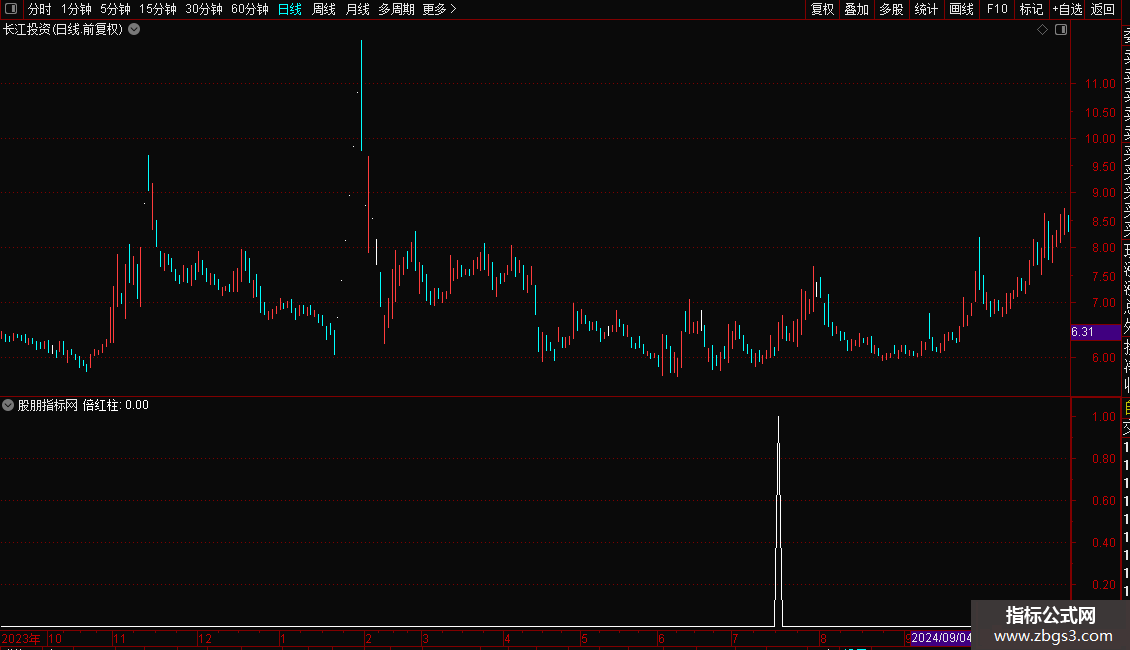Switch to 分时 time-sharing view
The image size is (1130, 650).
(x=40, y=9)
